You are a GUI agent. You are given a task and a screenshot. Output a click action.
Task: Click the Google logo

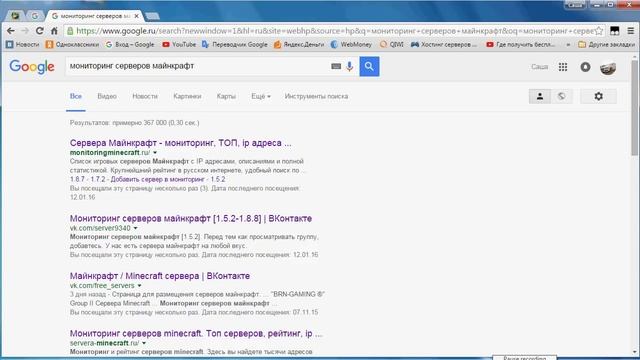(x=32, y=67)
